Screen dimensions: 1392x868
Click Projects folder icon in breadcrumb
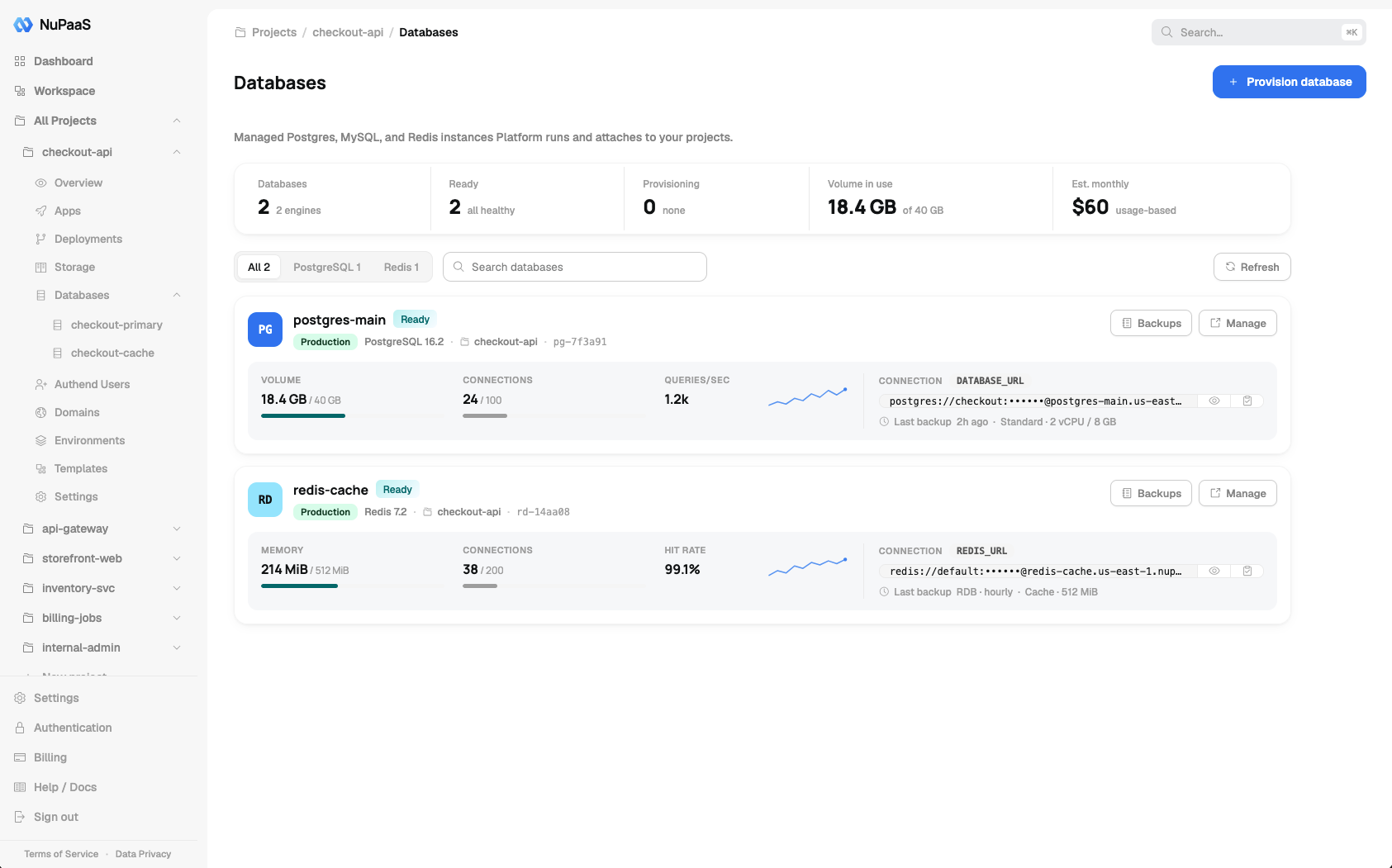[x=240, y=32]
